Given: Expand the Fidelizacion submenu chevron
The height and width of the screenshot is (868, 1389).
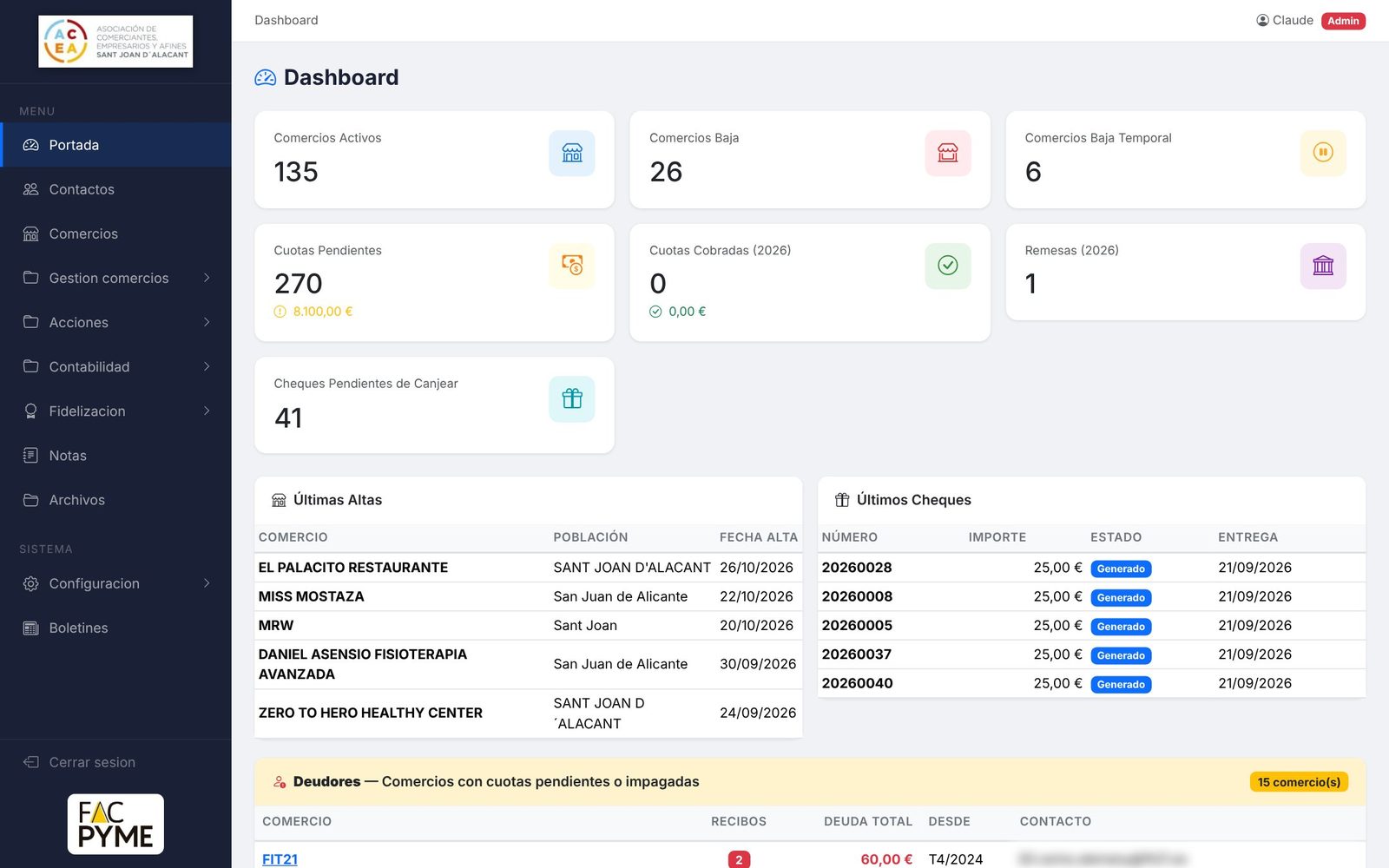Looking at the screenshot, I should (207, 411).
